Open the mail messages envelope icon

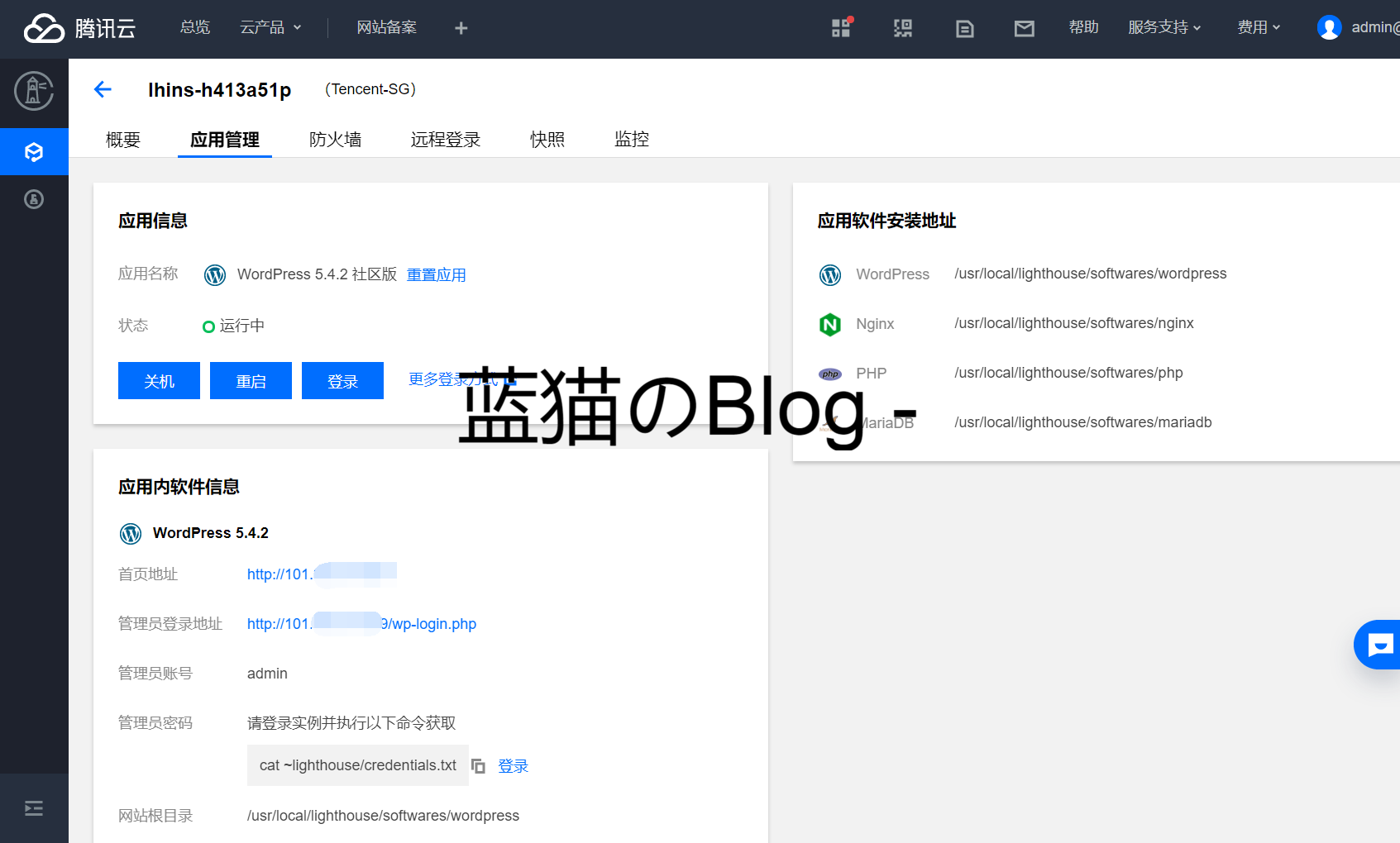[x=1024, y=29]
